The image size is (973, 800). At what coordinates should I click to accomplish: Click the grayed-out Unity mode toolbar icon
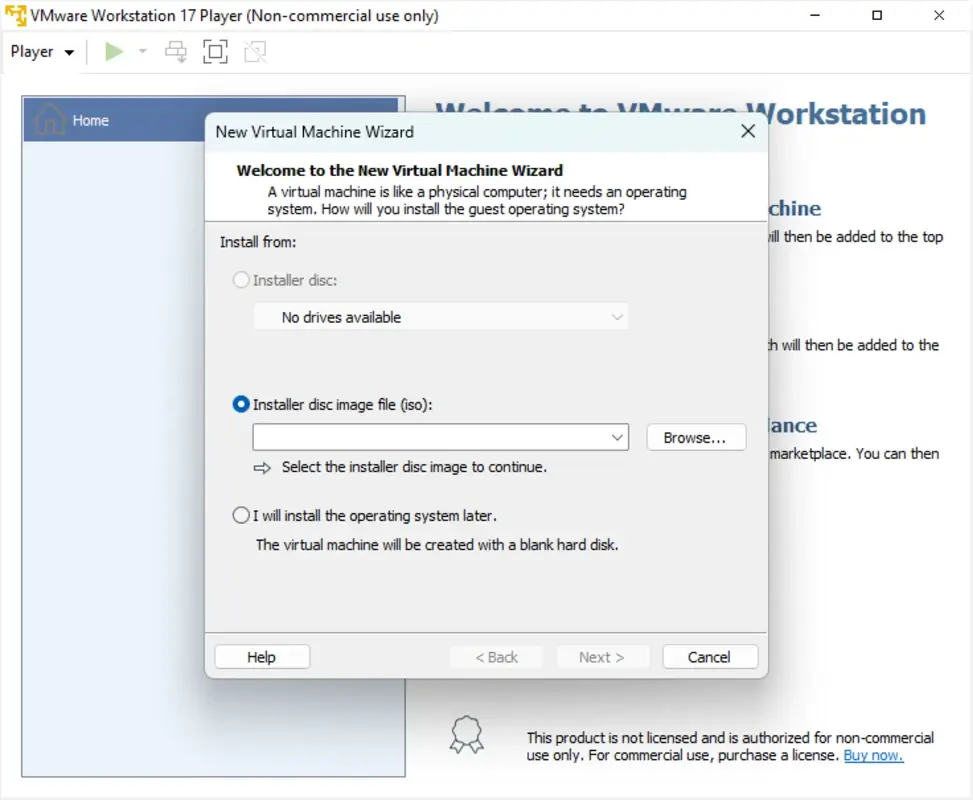click(254, 51)
